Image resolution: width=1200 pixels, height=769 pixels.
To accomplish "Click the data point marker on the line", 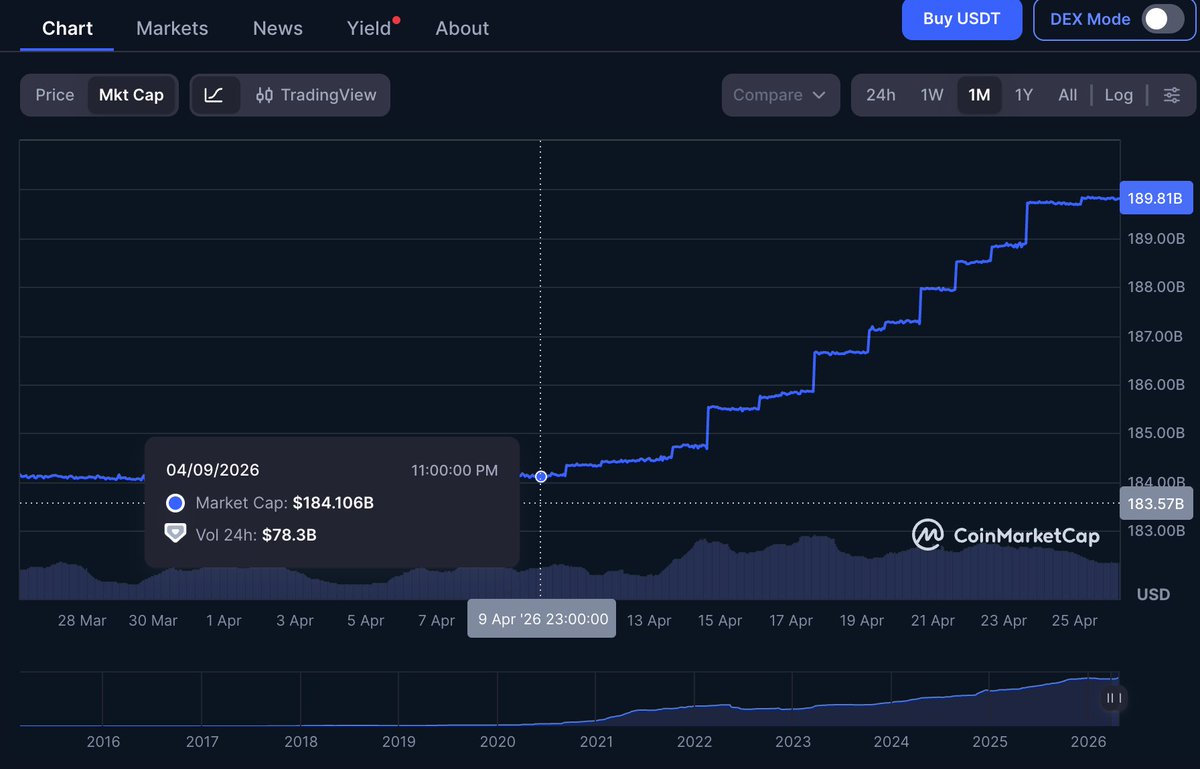I will 541,477.
